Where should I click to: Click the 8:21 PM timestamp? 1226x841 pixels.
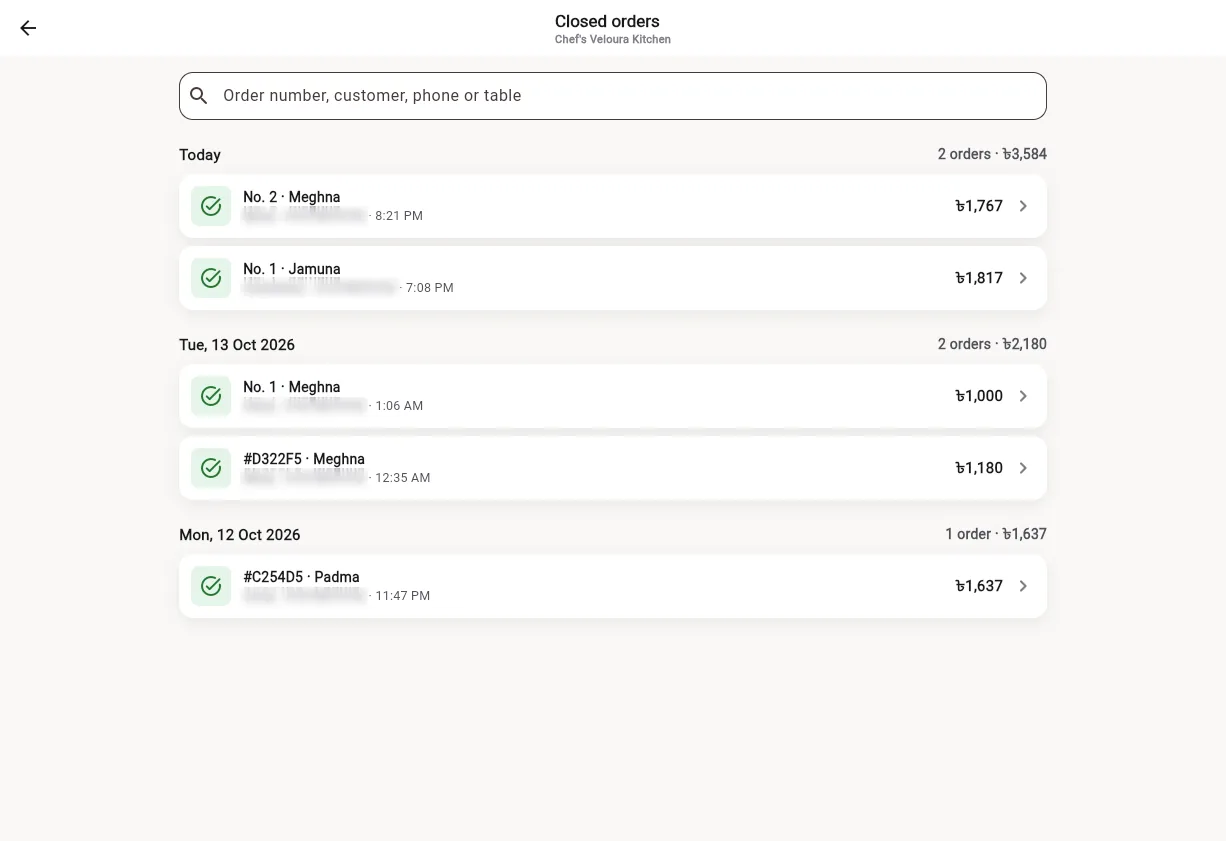399,216
